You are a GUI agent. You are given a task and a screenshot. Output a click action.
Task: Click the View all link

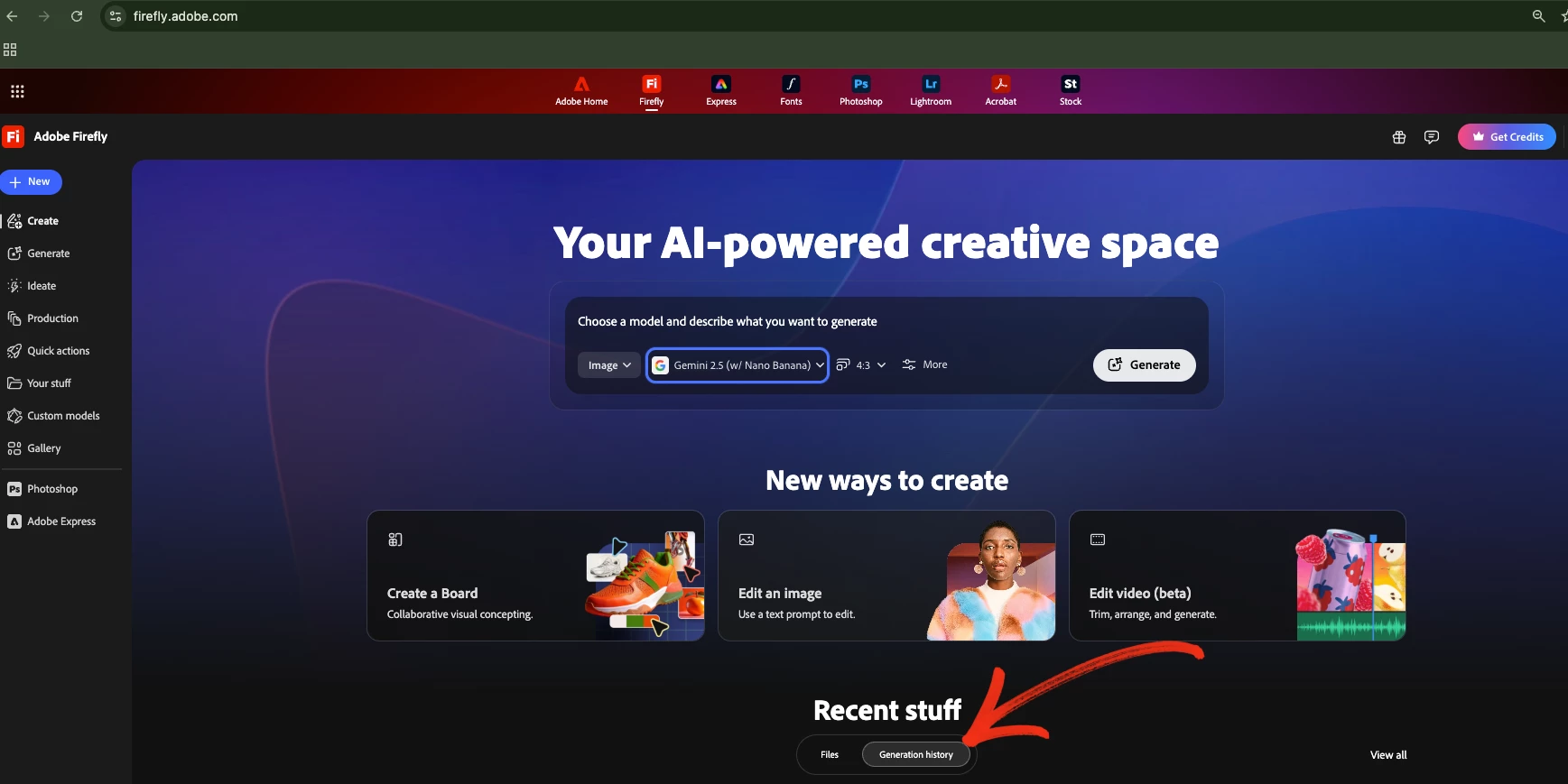(1388, 755)
